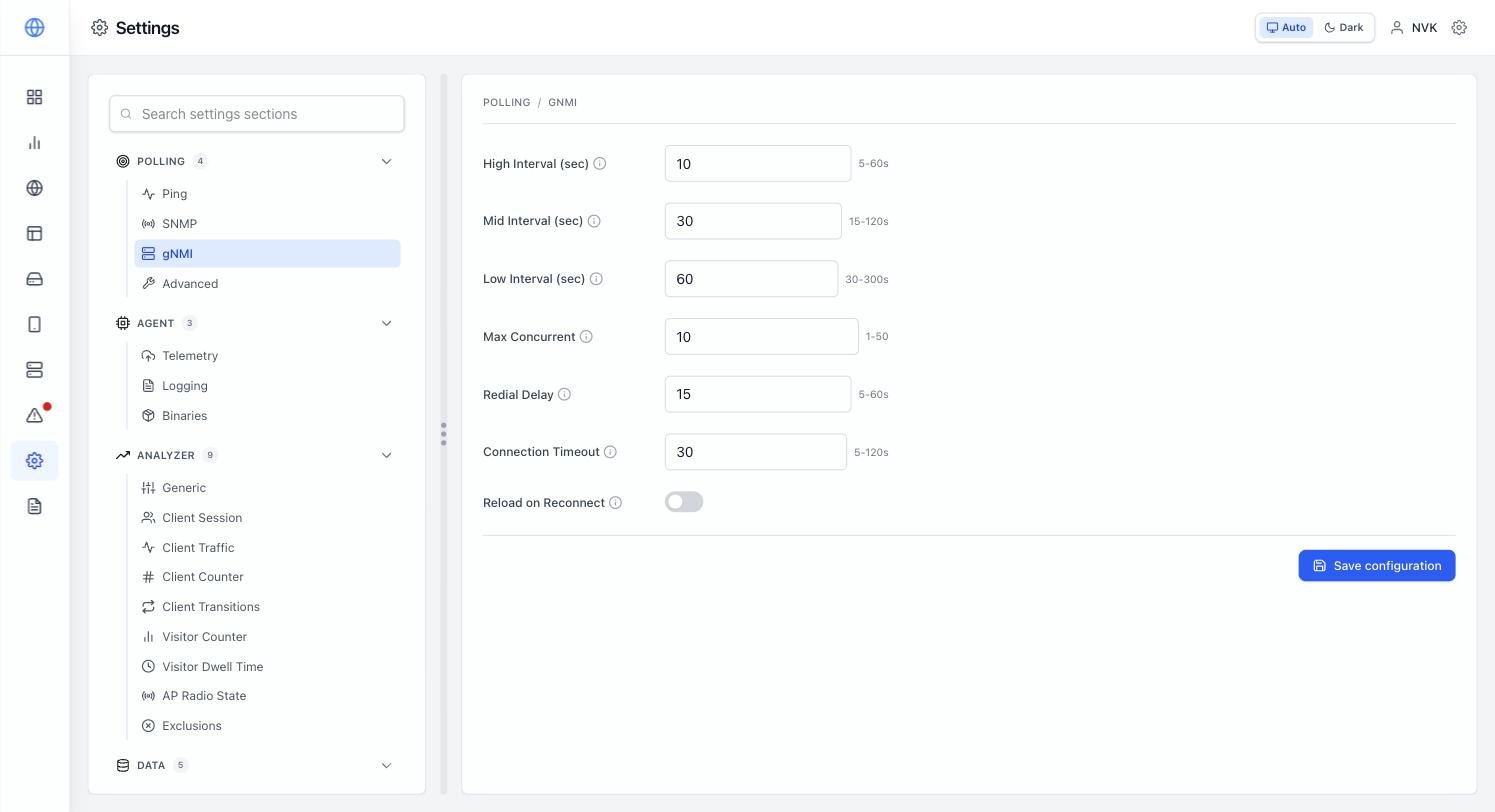Click the High Interval input field
The width and height of the screenshot is (1495, 812).
[x=758, y=164]
